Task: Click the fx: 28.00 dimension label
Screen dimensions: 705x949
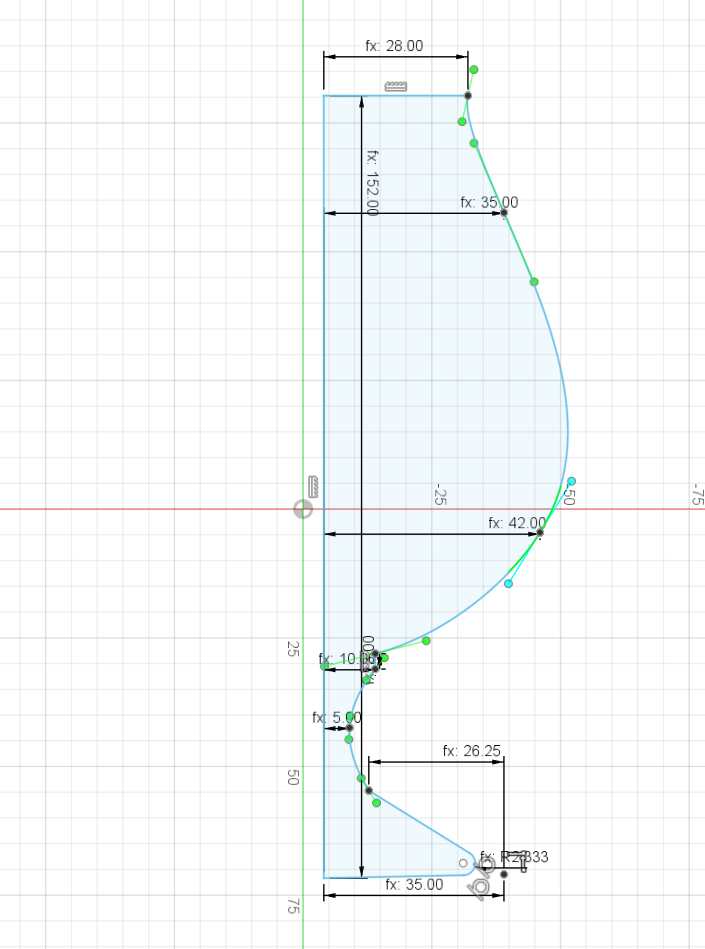Action: point(394,46)
